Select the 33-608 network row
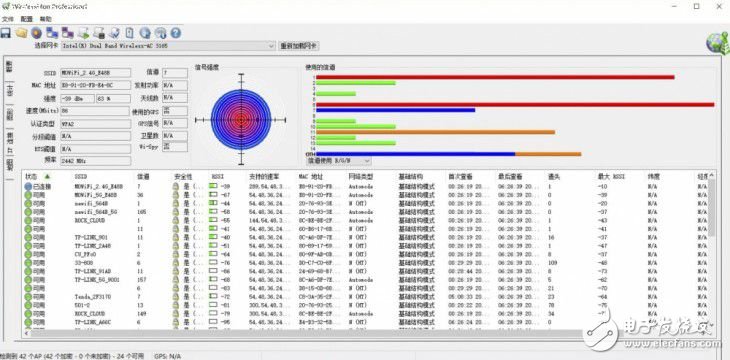The image size is (730, 360). 365,263
